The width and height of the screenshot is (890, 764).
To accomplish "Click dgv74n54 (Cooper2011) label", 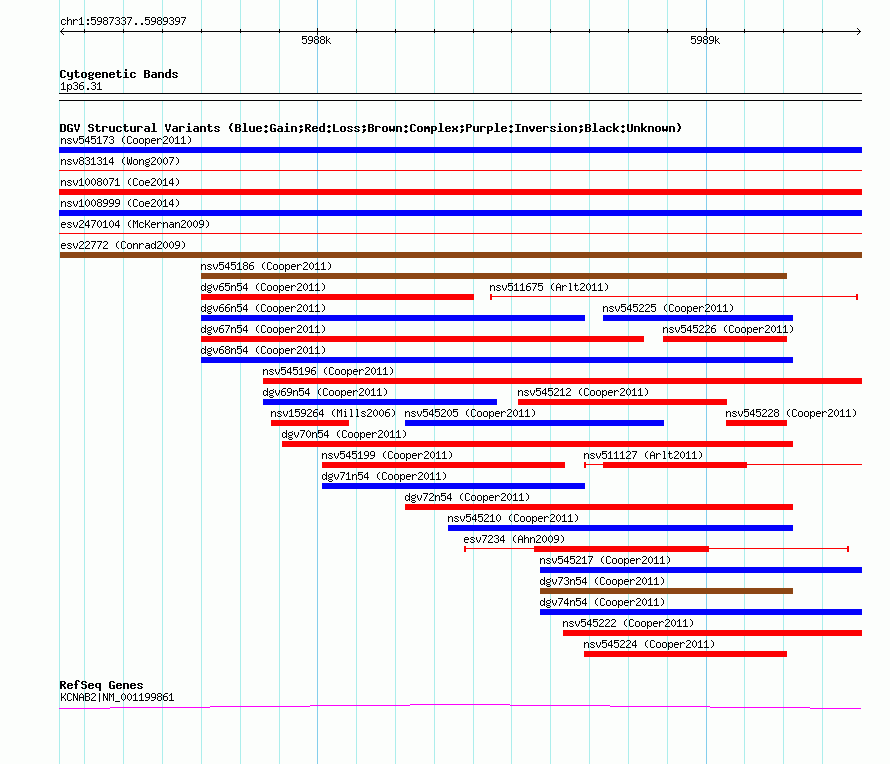I will coord(602,602).
